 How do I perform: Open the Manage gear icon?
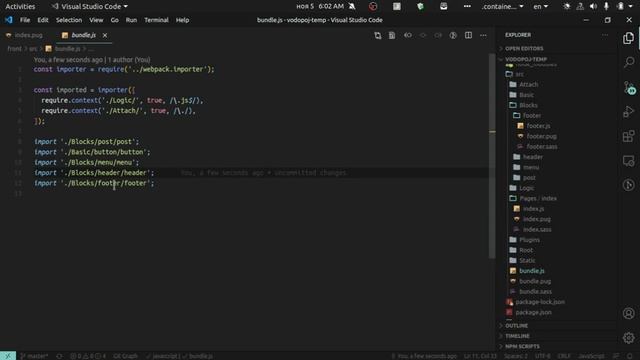[x=629, y=338]
